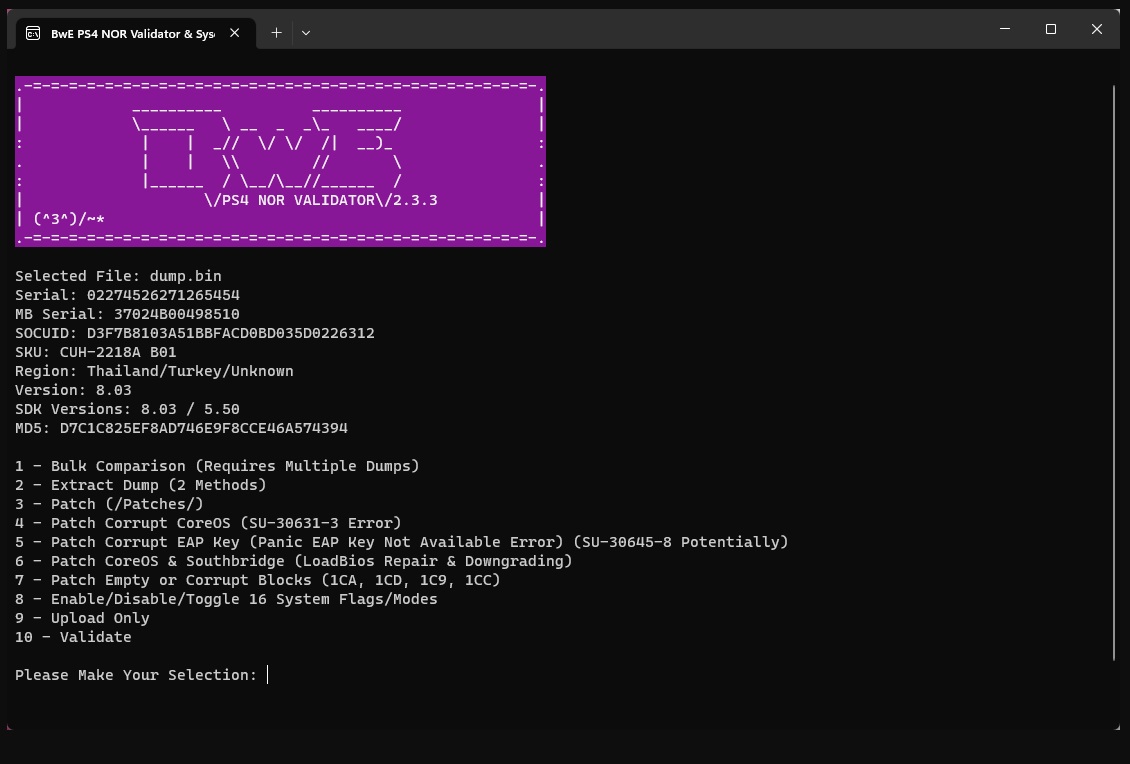The width and height of the screenshot is (1130, 764).
Task: Click the 'Serial: 02274526271265454' line
Action: point(128,295)
